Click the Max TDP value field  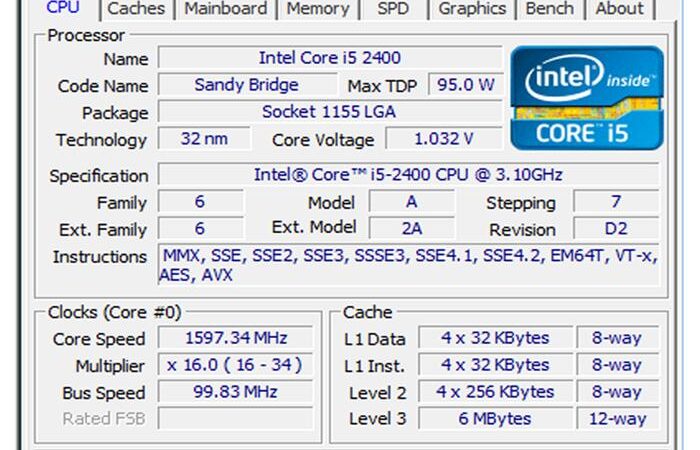click(465, 85)
